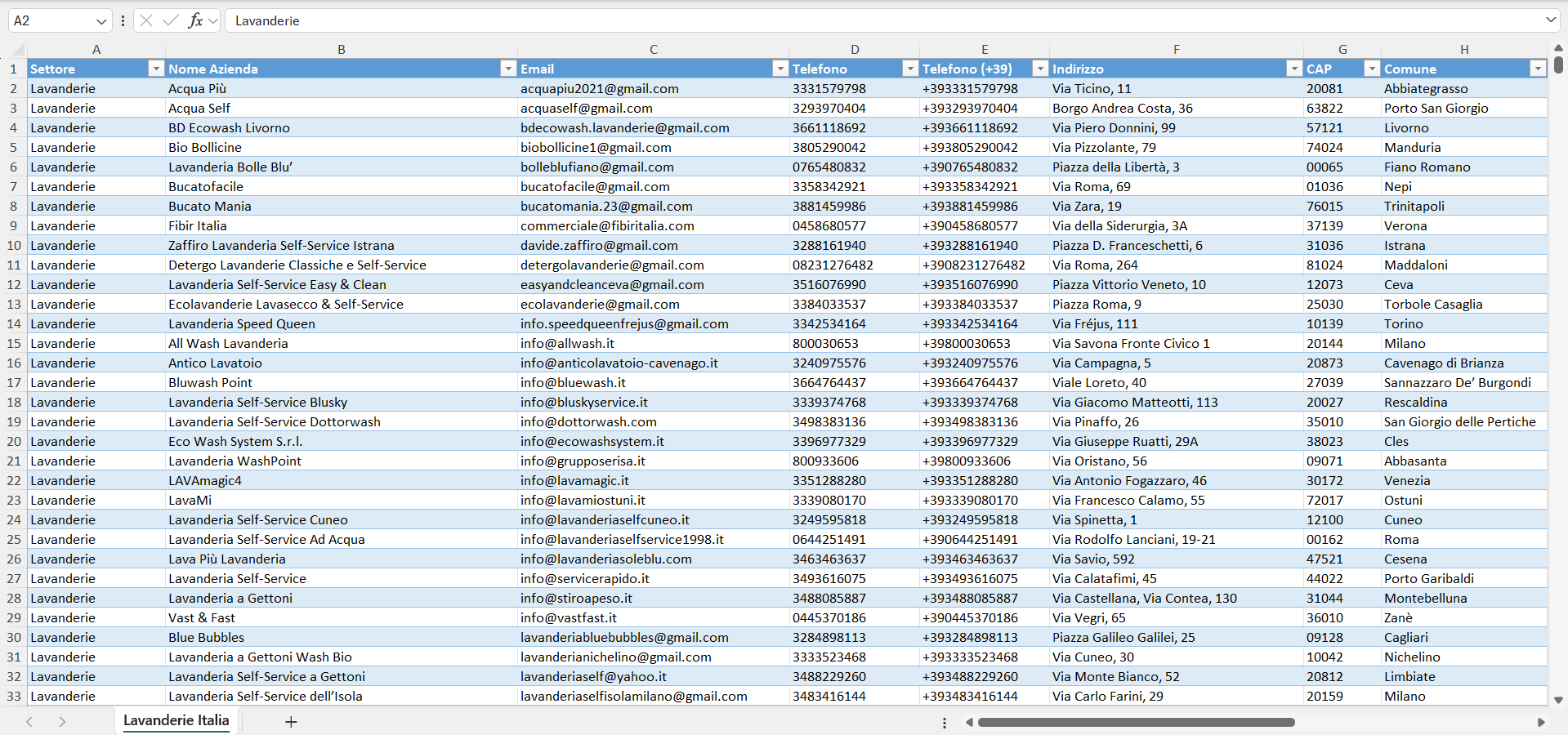
Task: Select CAP cell 72017
Action: [x=1342, y=500]
